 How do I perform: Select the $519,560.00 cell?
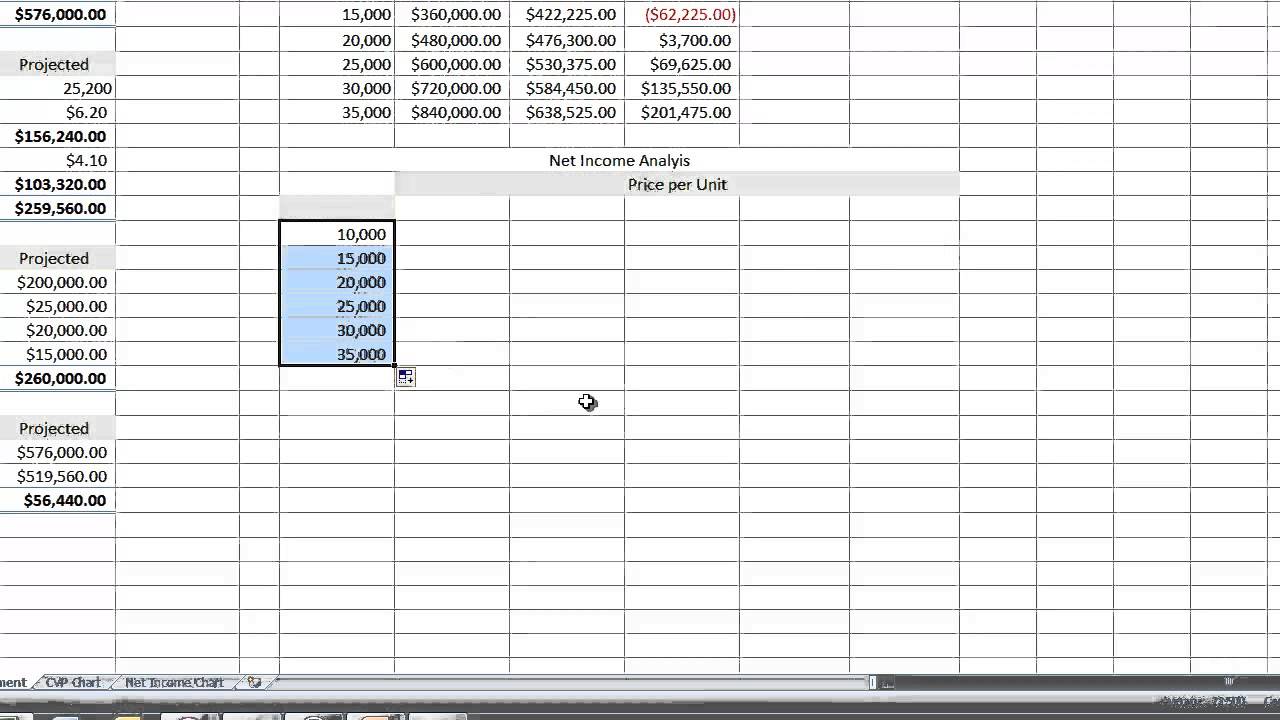[x=57, y=476]
